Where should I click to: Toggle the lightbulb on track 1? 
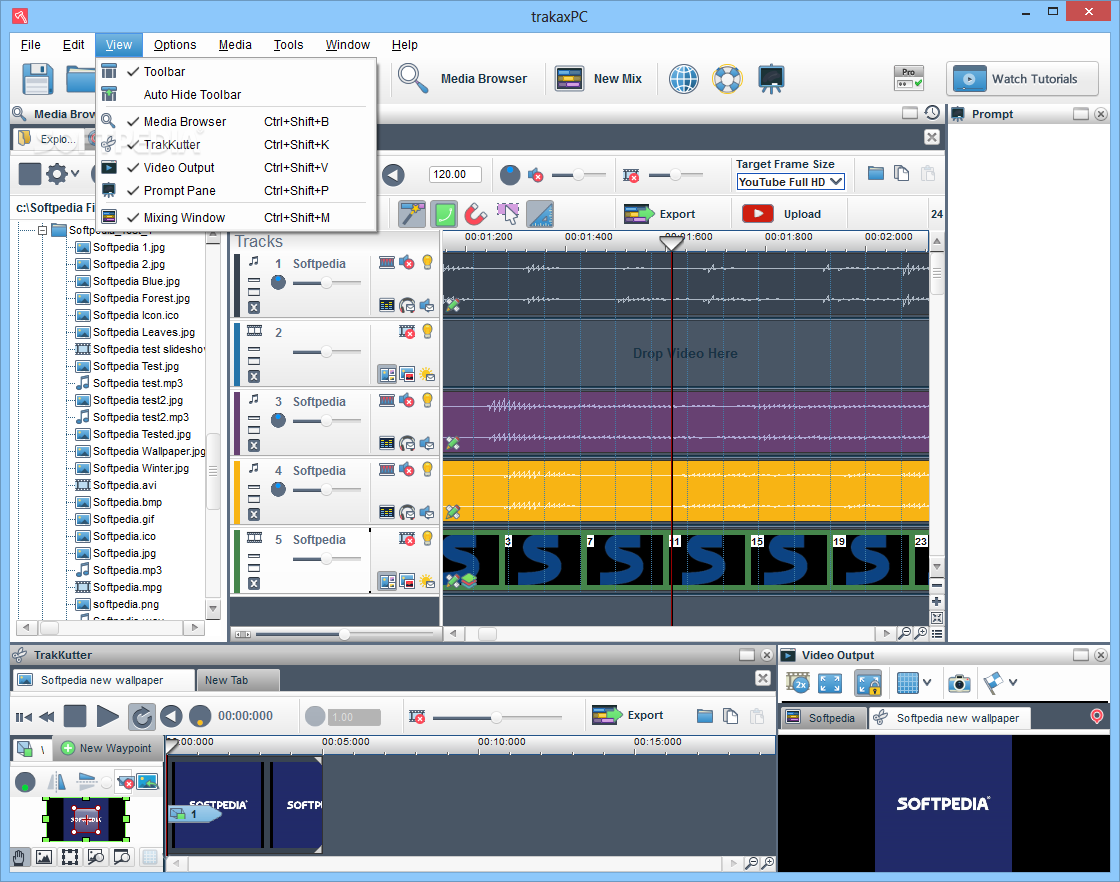pyautogui.click(x=427, y=262)
